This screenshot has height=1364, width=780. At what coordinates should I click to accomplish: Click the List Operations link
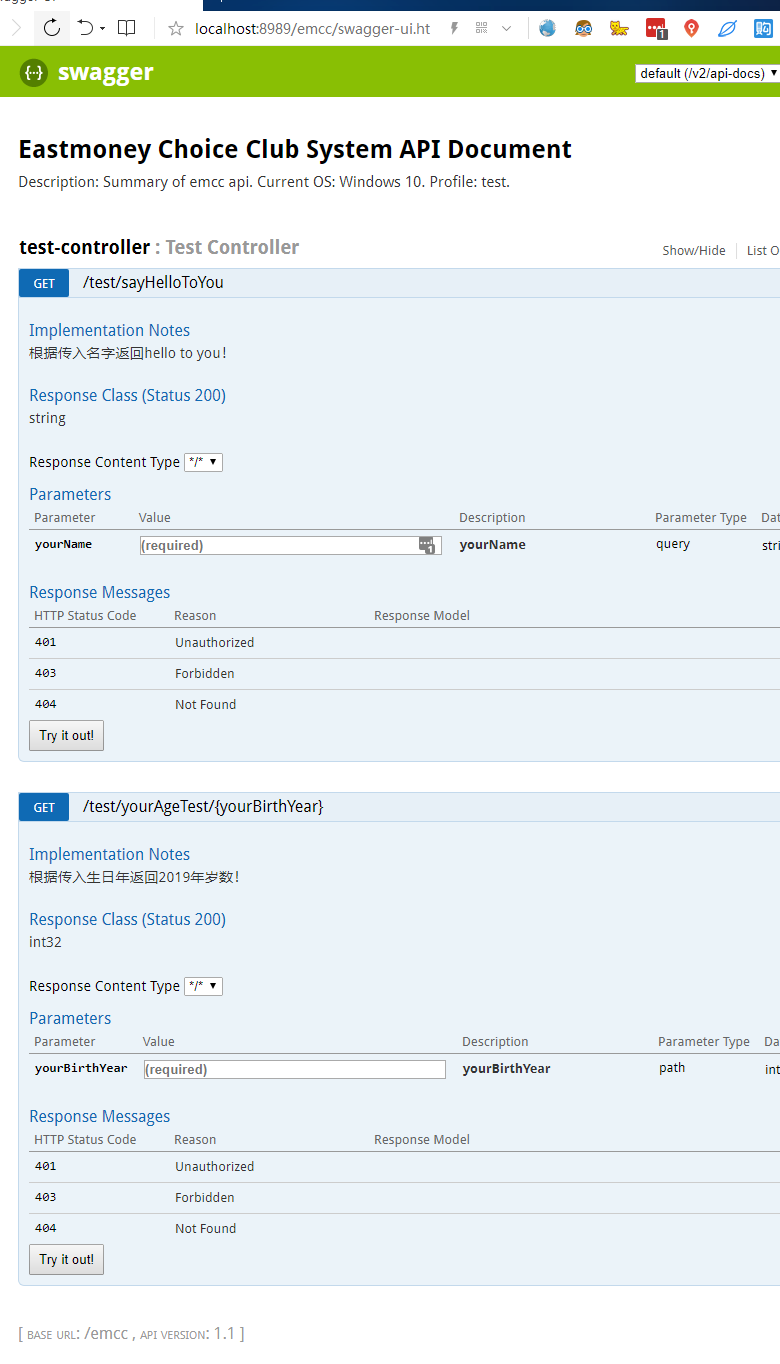tap(763, 250)
